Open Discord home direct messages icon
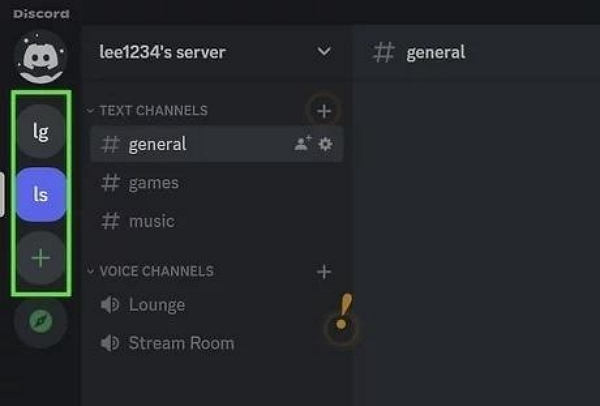This screenshot has width=600, height=406. click(41, 58)
